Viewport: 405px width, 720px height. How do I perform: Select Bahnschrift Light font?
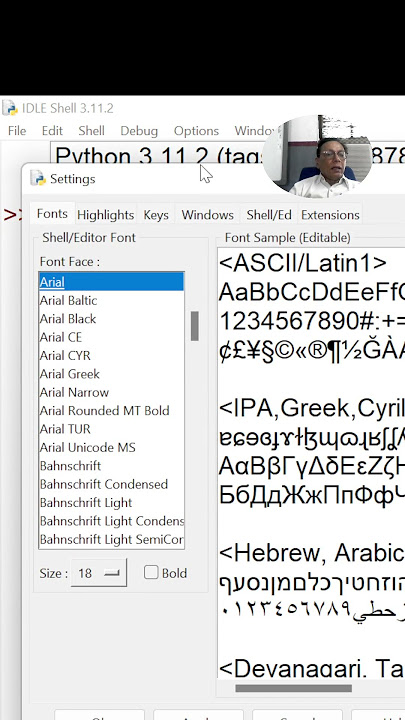tap(112, 502)
